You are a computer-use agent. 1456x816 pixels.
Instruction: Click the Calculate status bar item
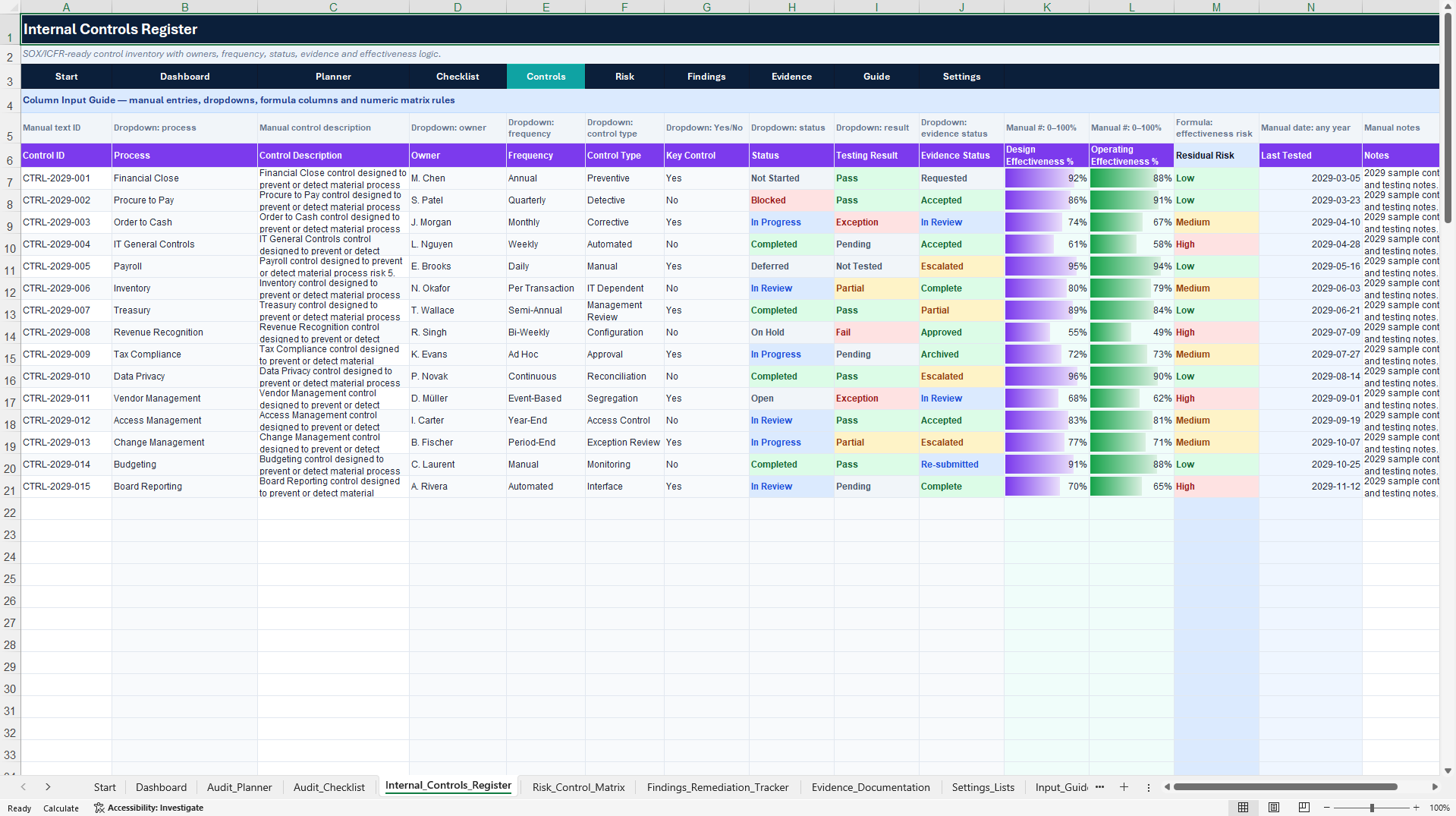[x=61, y=808]
